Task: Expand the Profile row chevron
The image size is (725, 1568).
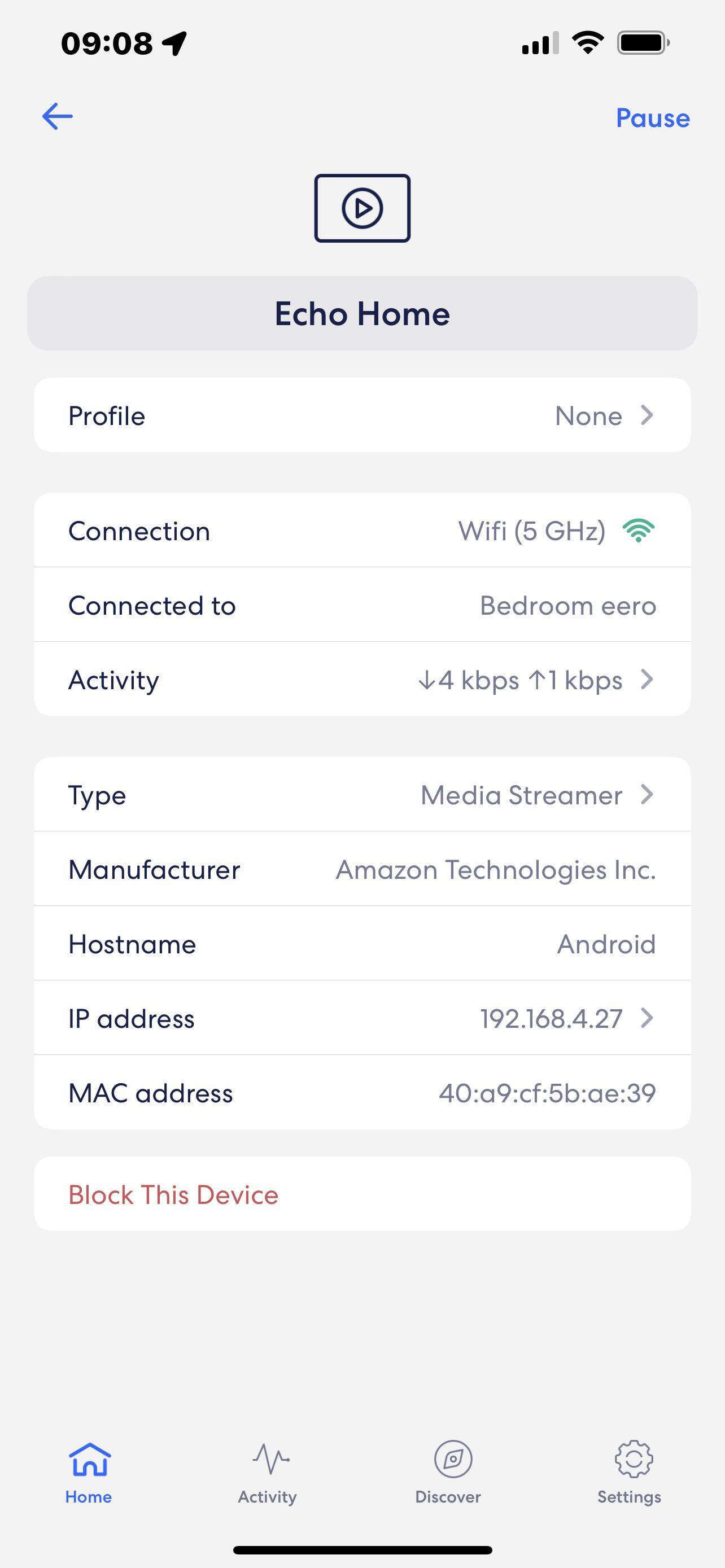Action: [x=647, y=416]
